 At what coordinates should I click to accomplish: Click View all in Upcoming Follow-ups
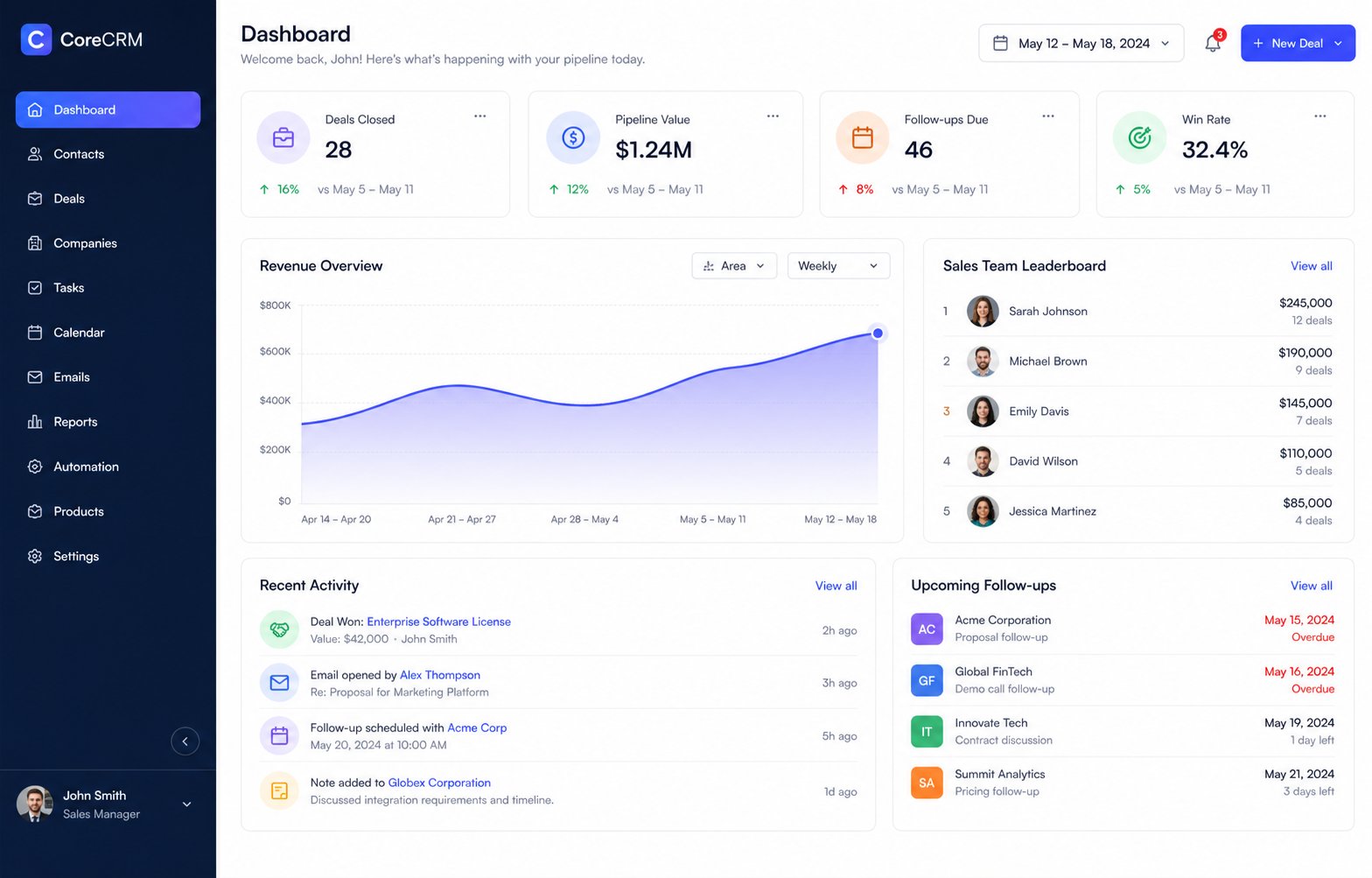pos(1311,586)
